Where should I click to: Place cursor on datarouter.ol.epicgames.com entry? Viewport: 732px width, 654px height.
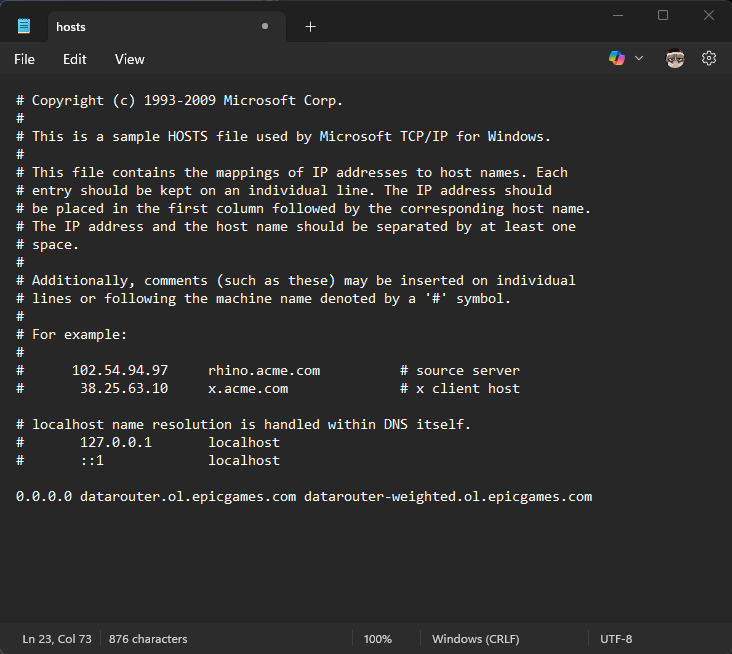(x=188, y=497)
